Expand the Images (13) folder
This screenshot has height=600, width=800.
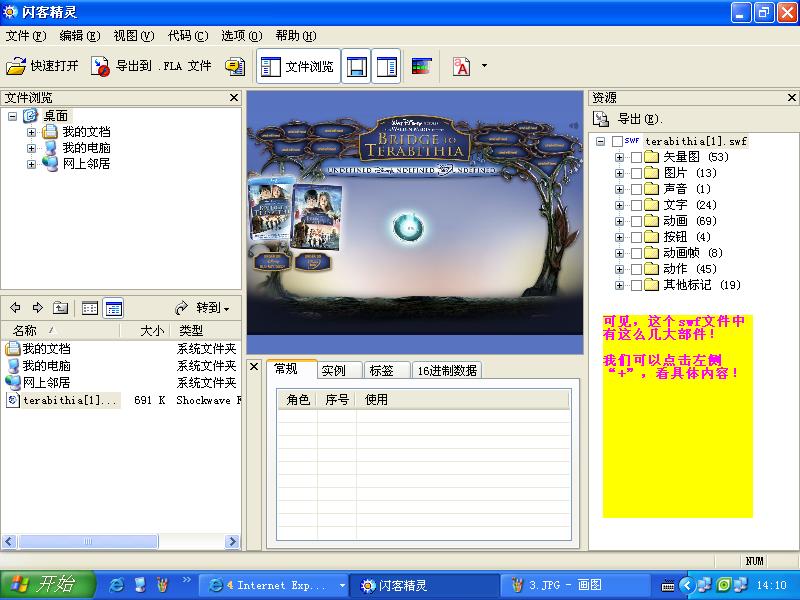(x=619, y=173)
